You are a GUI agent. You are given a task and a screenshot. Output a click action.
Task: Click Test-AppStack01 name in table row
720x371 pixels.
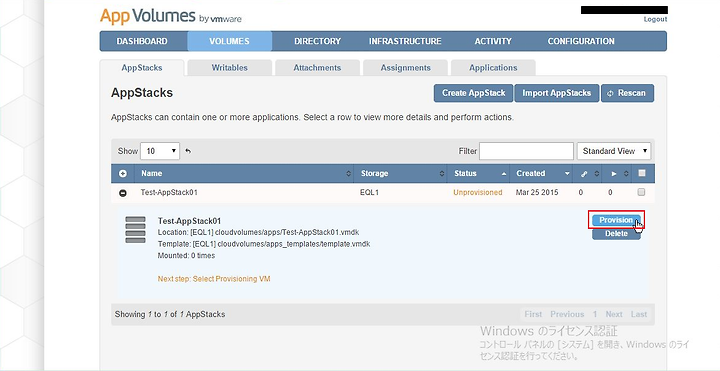tap(169, 192)
